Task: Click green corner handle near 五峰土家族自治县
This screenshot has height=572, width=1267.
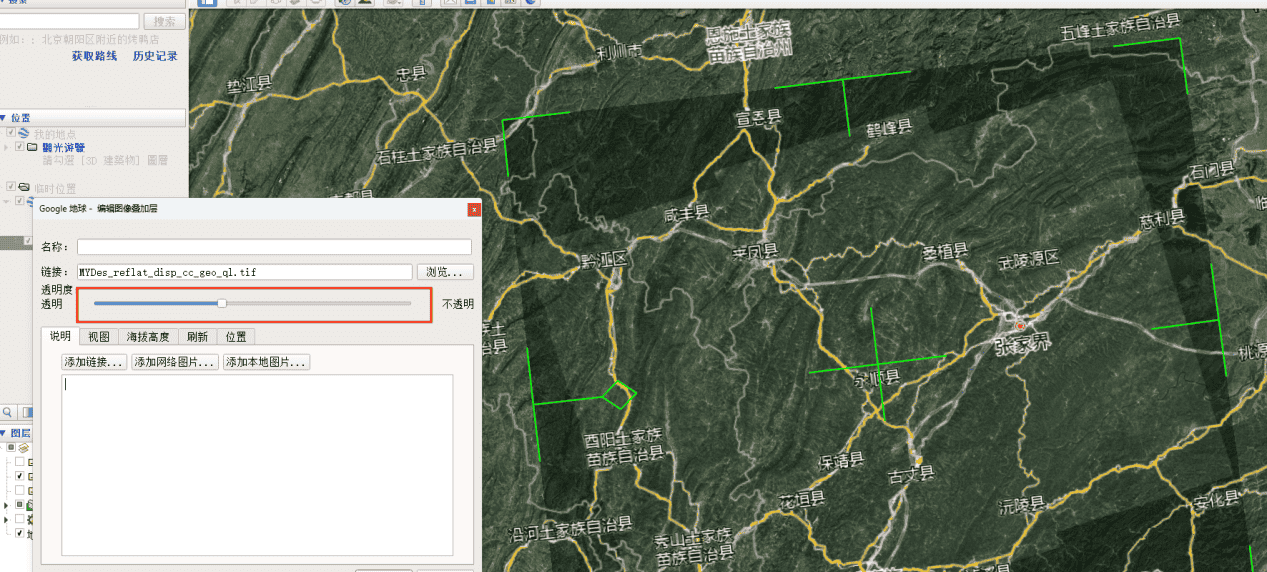Action: (x=1180, y=39)
